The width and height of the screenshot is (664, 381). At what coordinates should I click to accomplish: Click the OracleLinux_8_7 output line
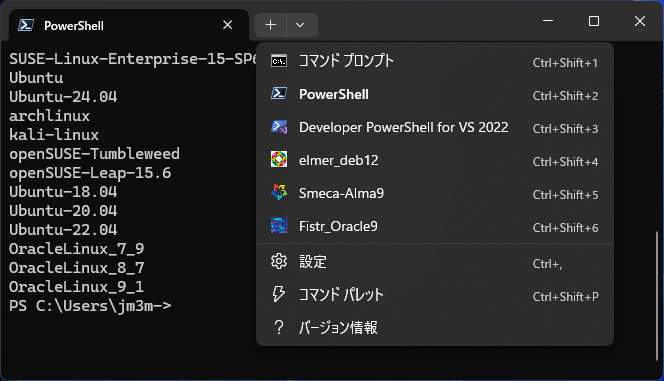[x=77, y=268]
